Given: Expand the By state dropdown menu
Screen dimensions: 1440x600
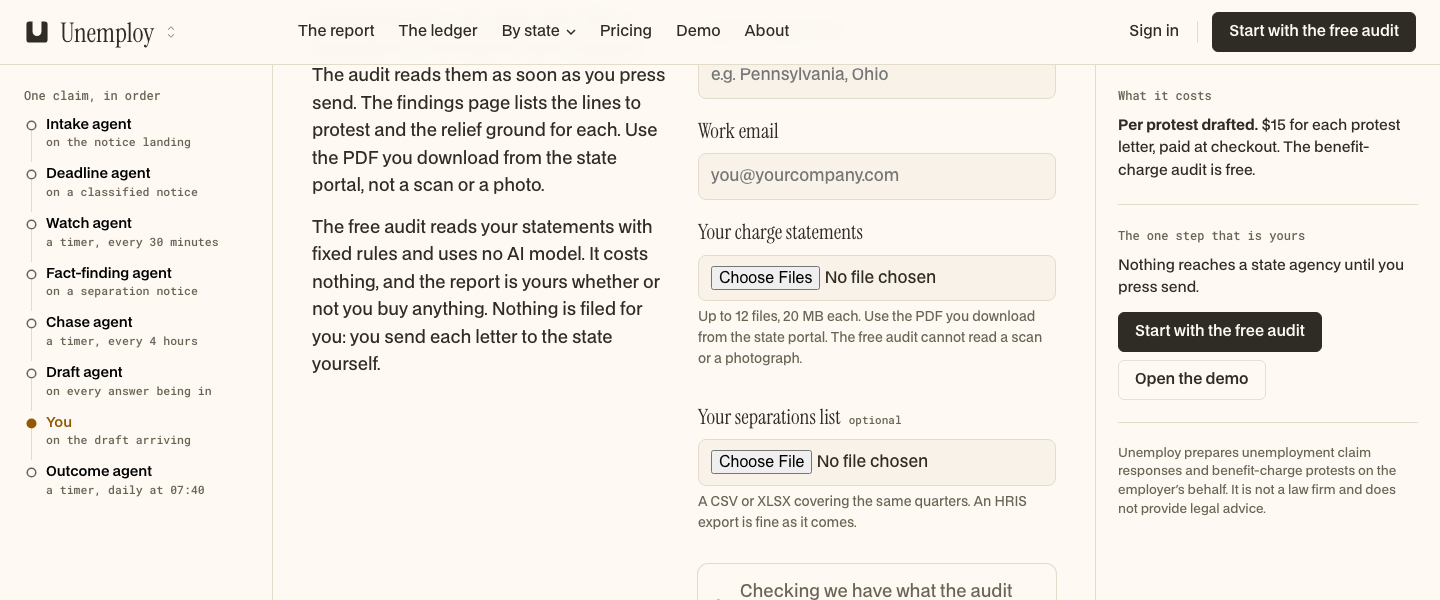Looking at the screenshot, I should pyautogui.click(x=539, y=31).
